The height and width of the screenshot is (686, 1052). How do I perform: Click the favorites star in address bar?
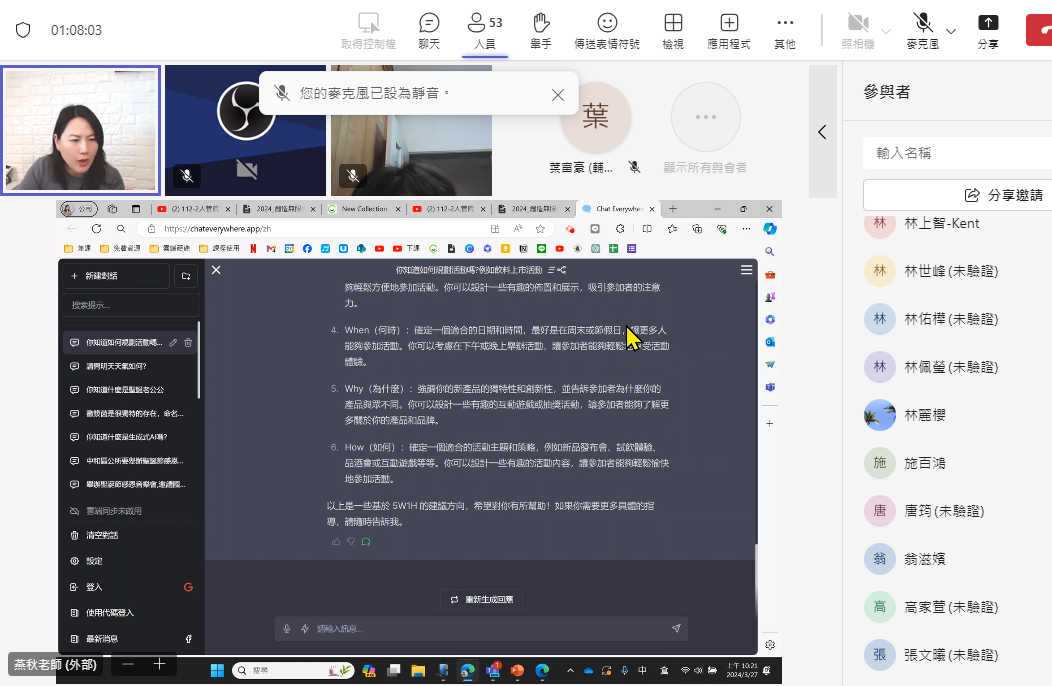click(x=540, y=229)
